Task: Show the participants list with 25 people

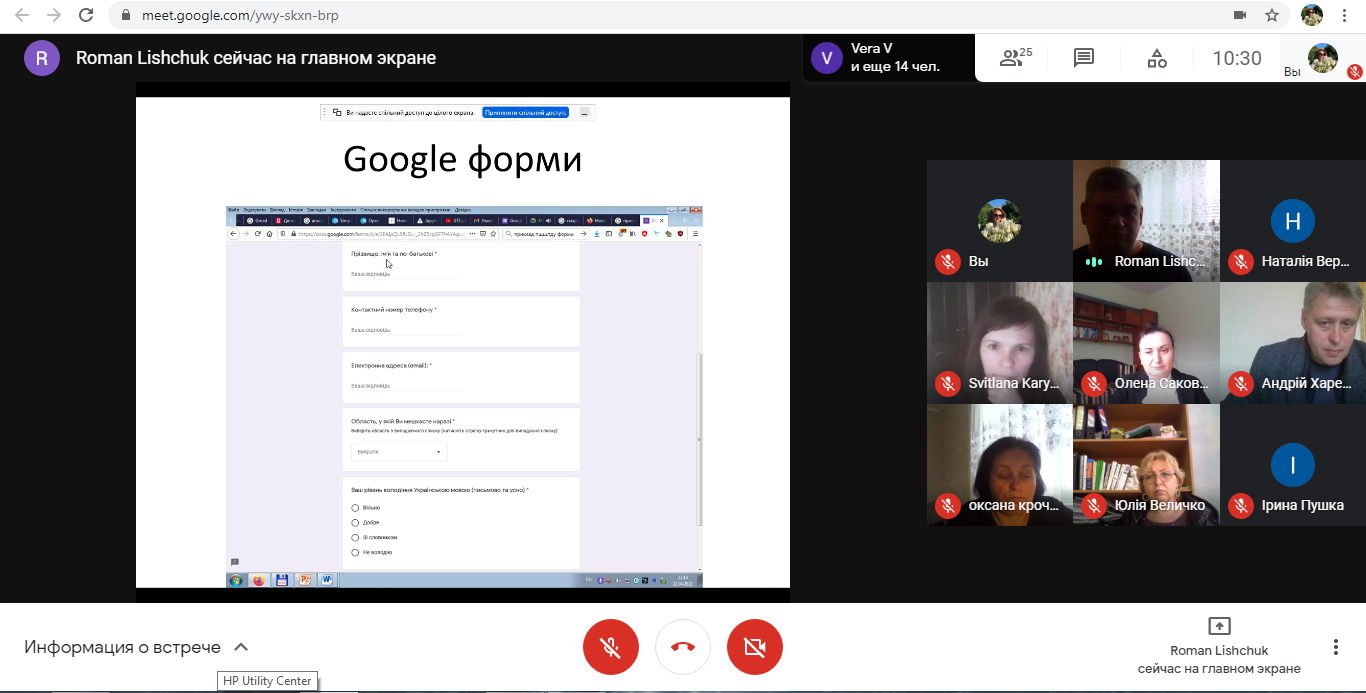Action: pos(1015,58)
